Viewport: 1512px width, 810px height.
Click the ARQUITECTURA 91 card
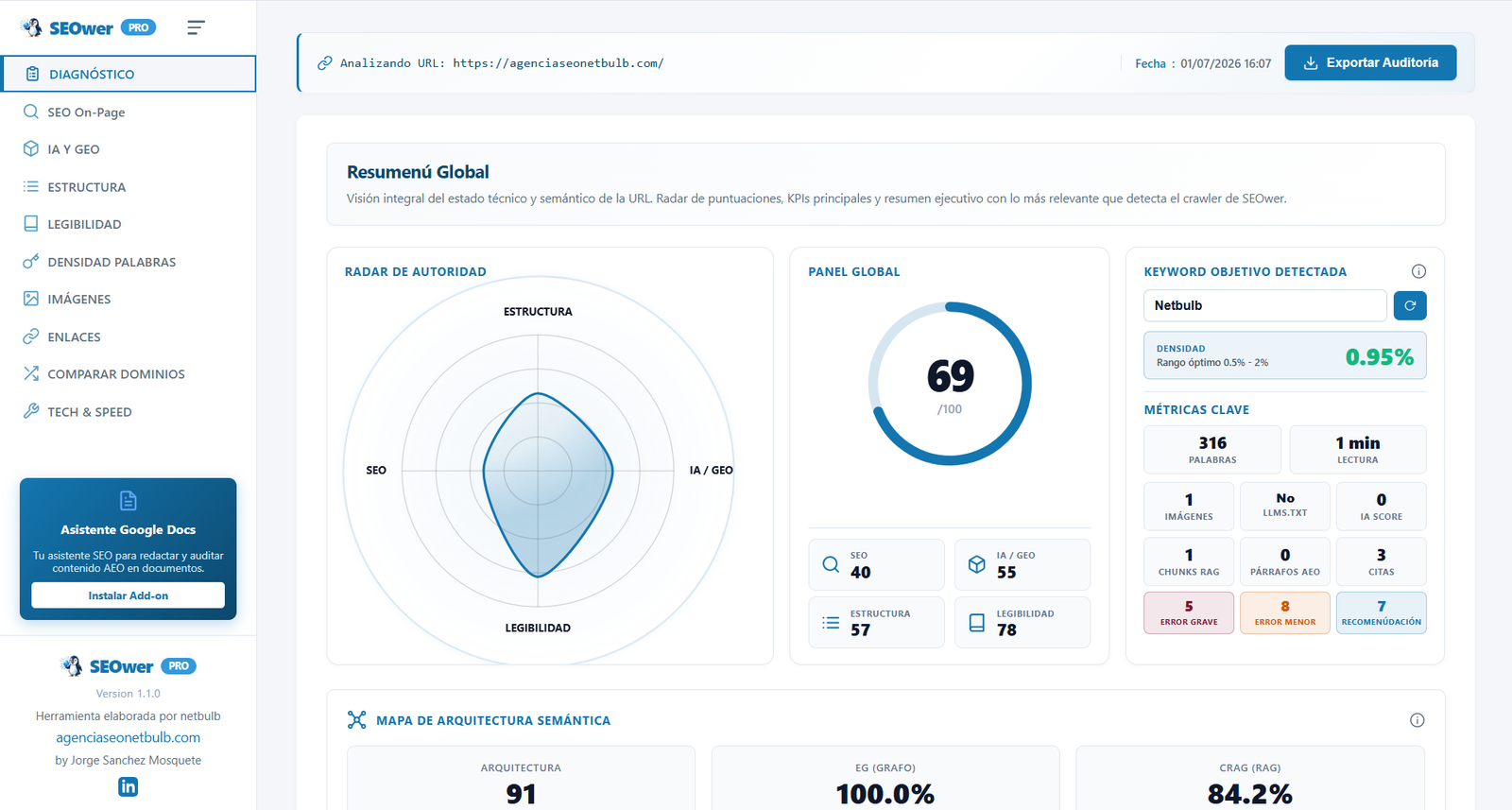point(521,779)
